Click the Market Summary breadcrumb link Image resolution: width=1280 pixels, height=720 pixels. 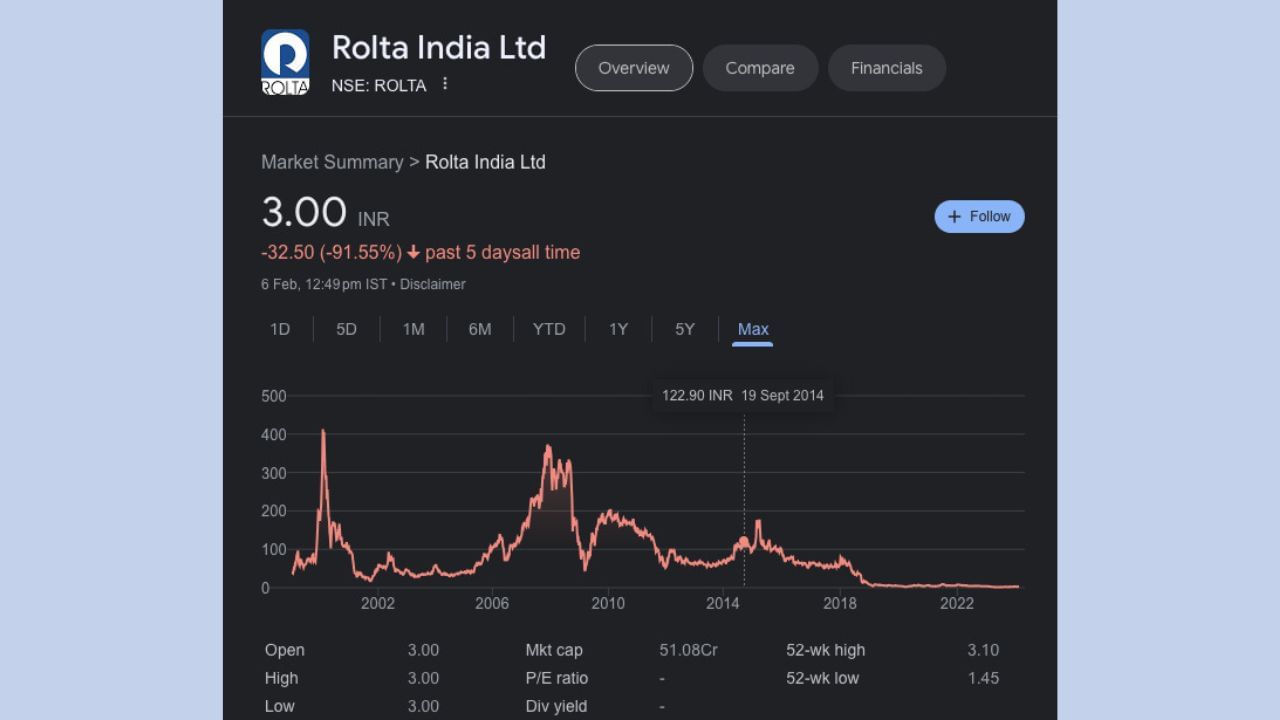click(x=332, y=162)
